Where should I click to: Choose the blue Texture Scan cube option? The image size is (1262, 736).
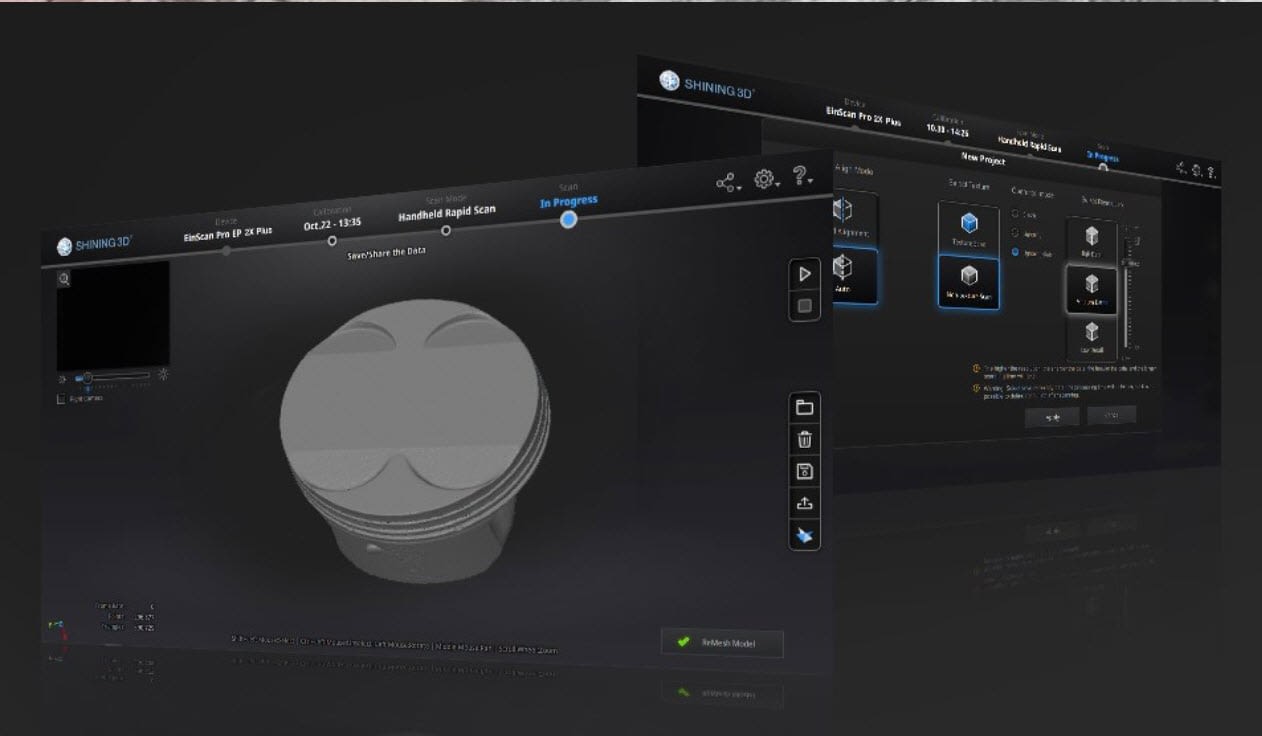pos(968,226)
